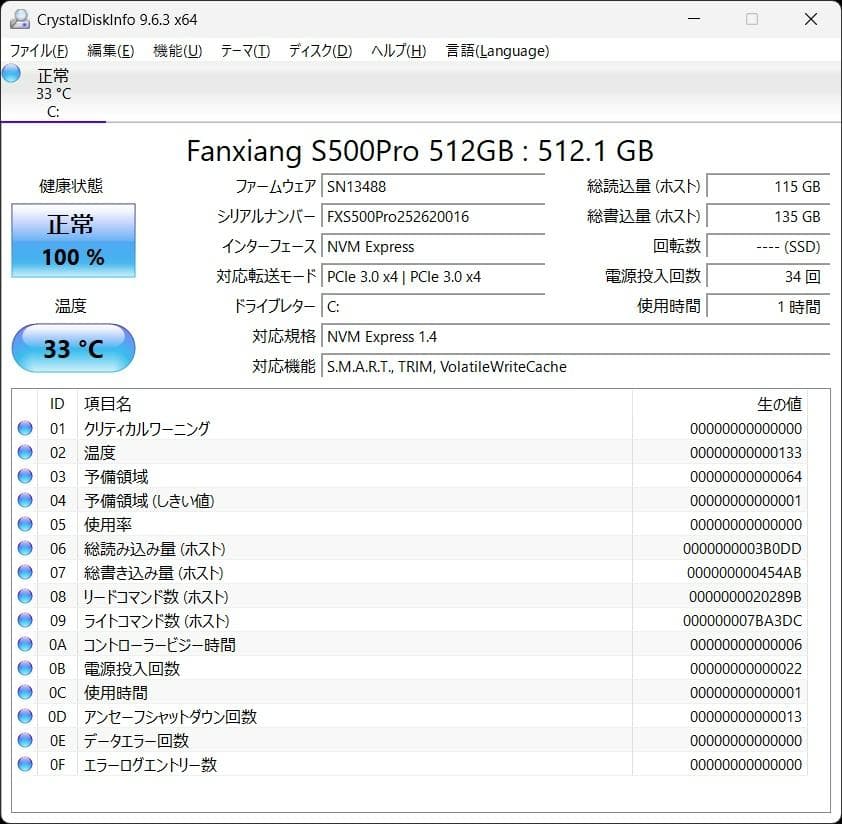Screen dimensions: 842x824
Task: Click the blue status indicator for クリティカルワーニング
Action: coord(25,428)
